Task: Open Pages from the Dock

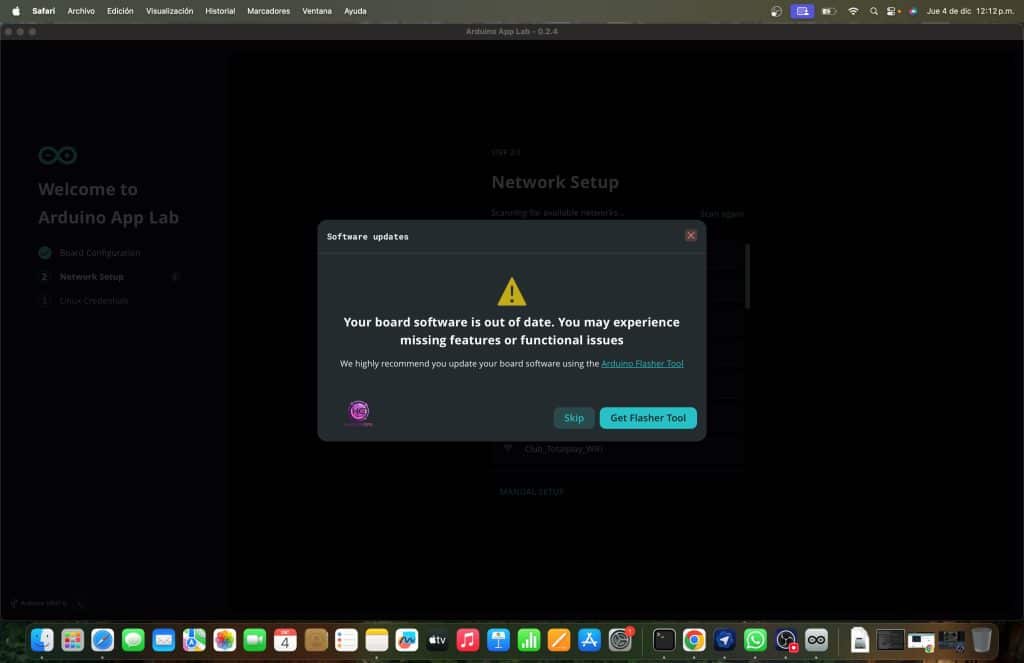Action: click(559, 640)
